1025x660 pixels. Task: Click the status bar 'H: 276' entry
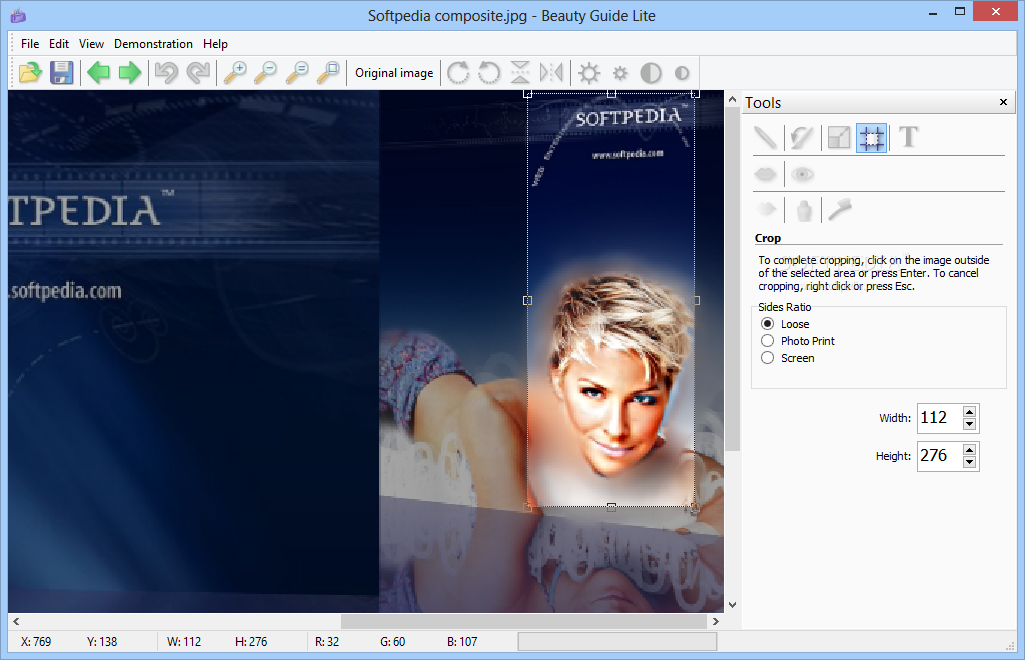pyautogui.click(x=251, y=642)
